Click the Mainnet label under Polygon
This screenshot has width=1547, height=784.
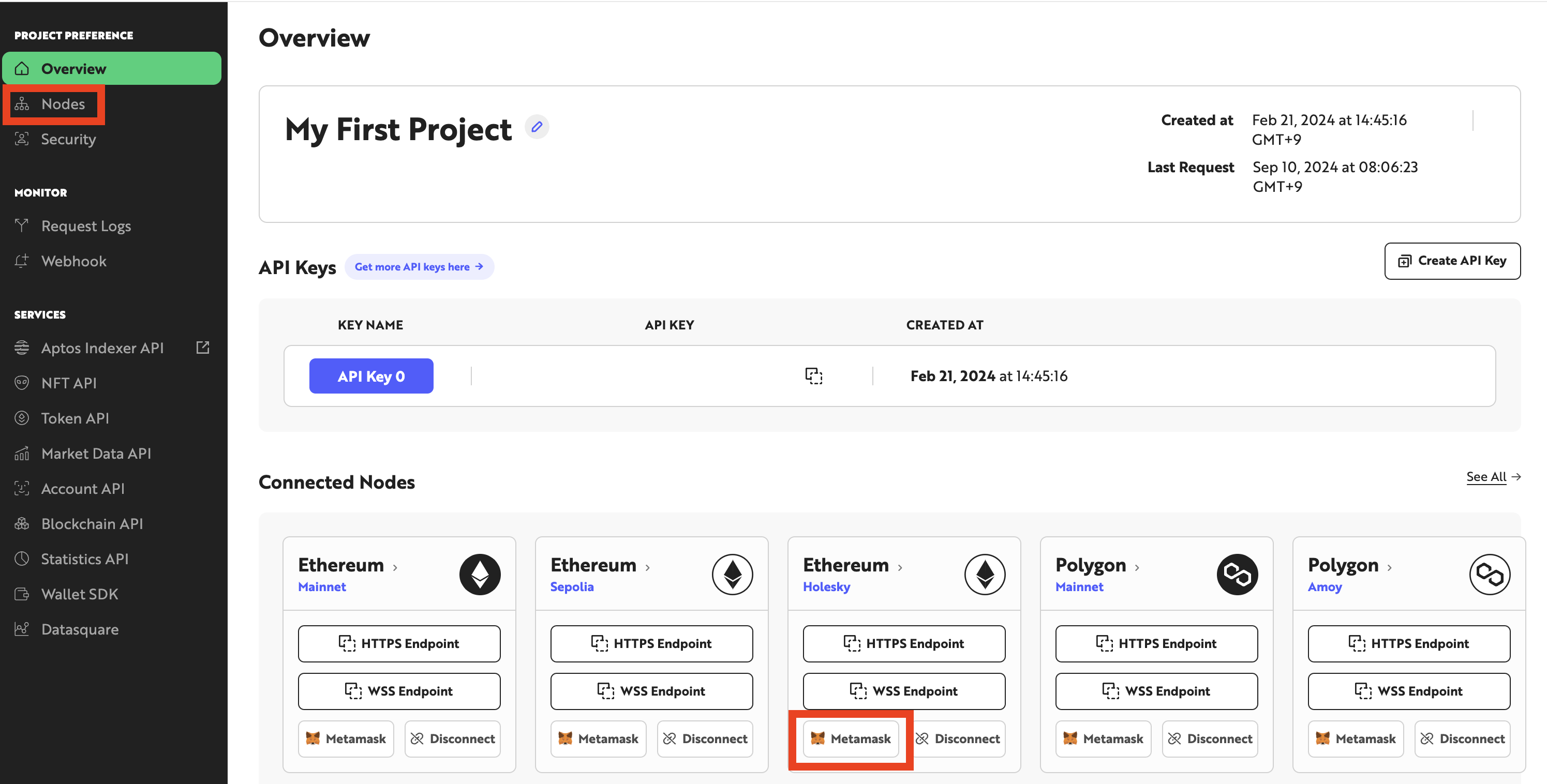click(1079, 586)
